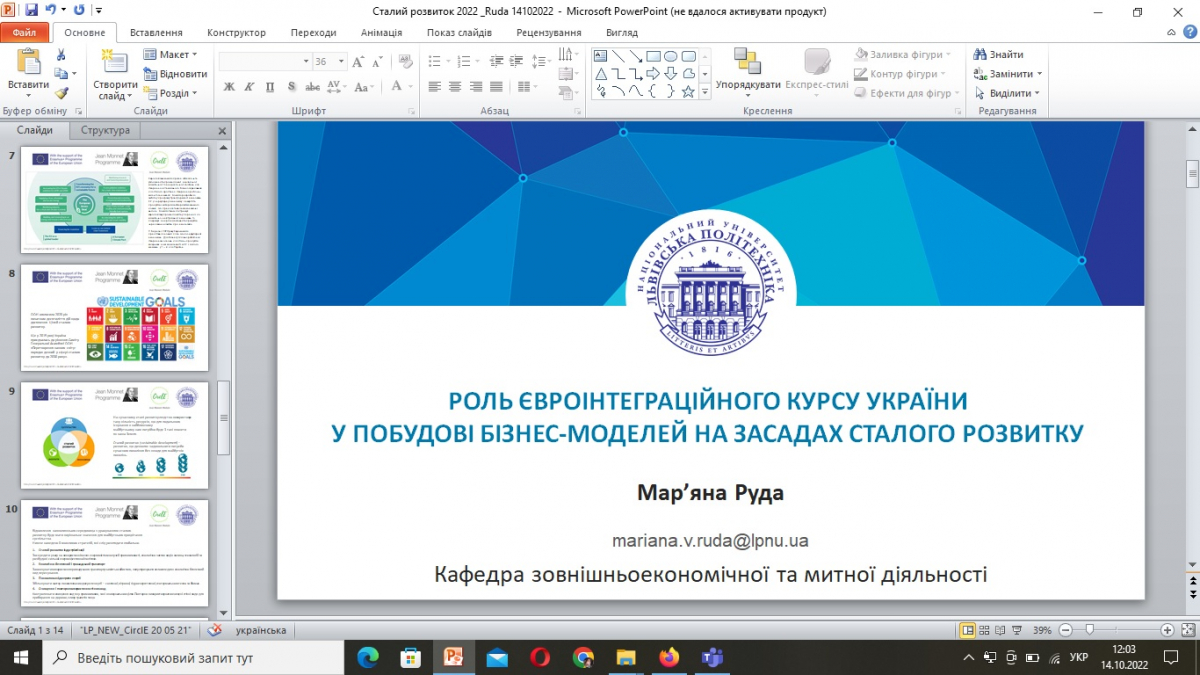Image resolution: width=1200 pixels, height=675 pixels.
Task: Switch to Slide Sorter view icon
Action: point(984,629)
